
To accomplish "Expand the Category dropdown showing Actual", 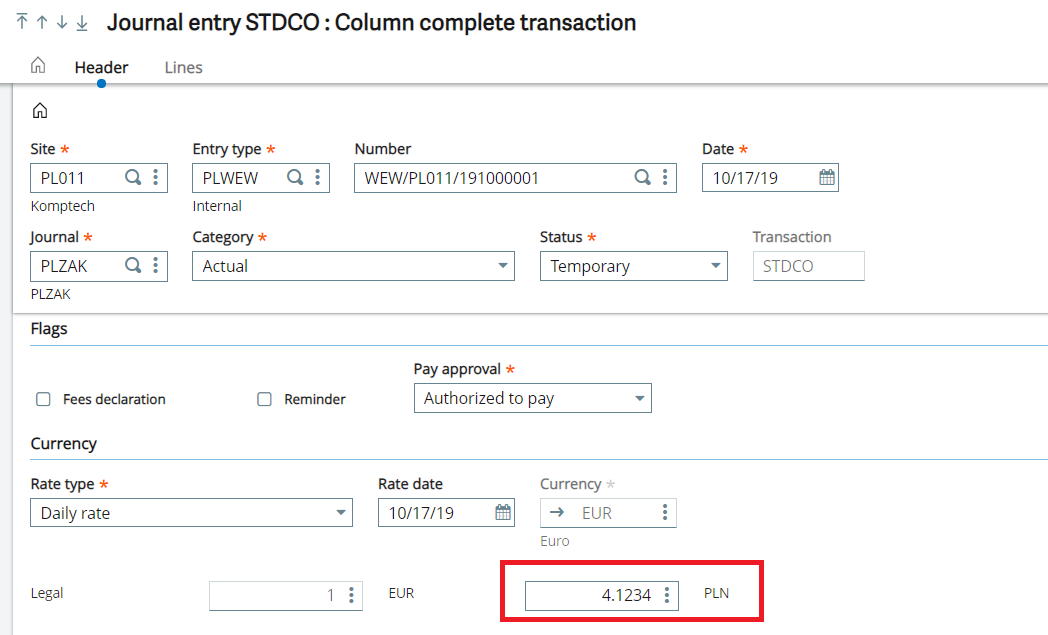I will click(x=353, y=266).
